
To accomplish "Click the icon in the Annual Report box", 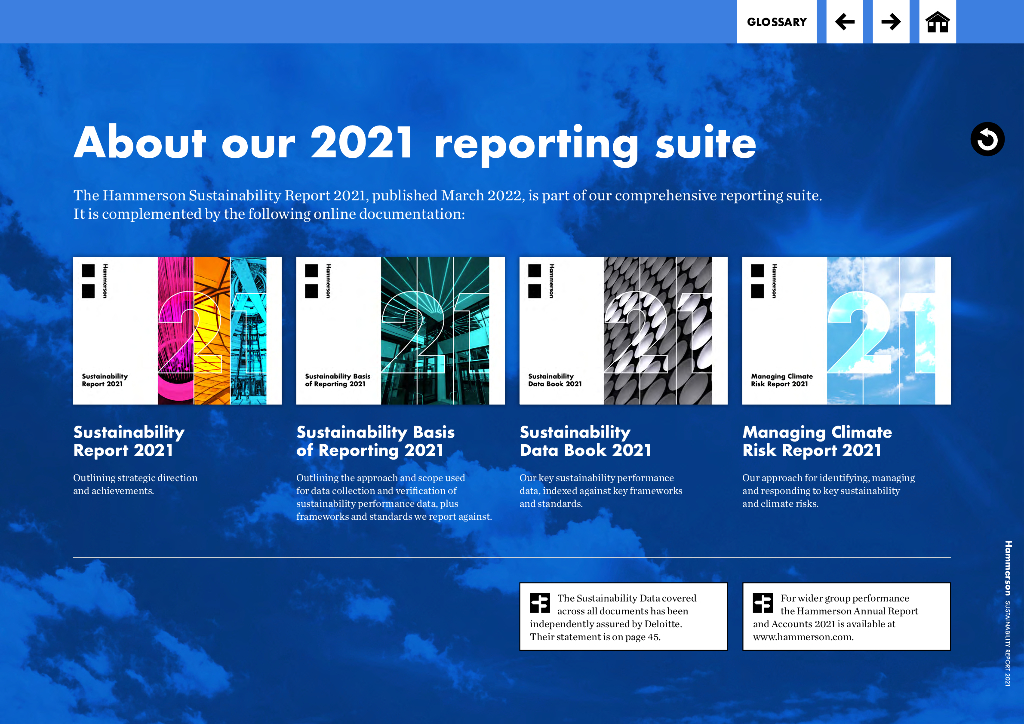I will pos(763,602).
